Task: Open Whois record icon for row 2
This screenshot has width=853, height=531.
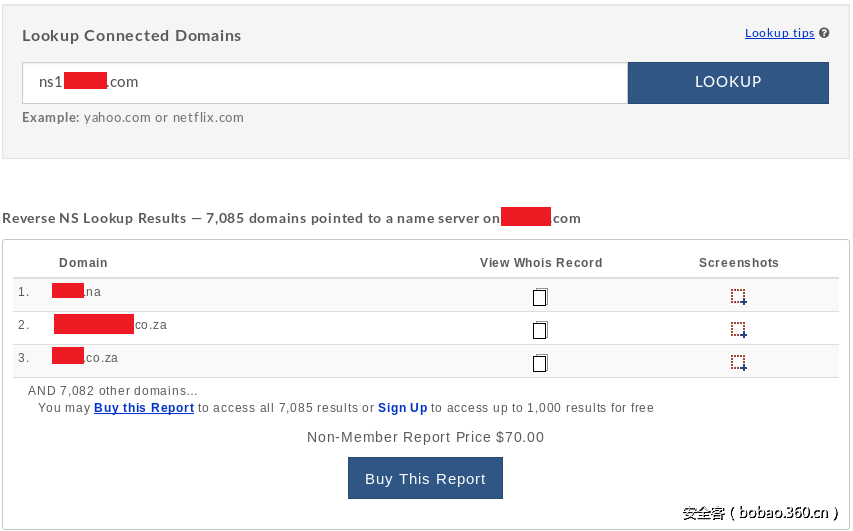Action: [540, 329]
